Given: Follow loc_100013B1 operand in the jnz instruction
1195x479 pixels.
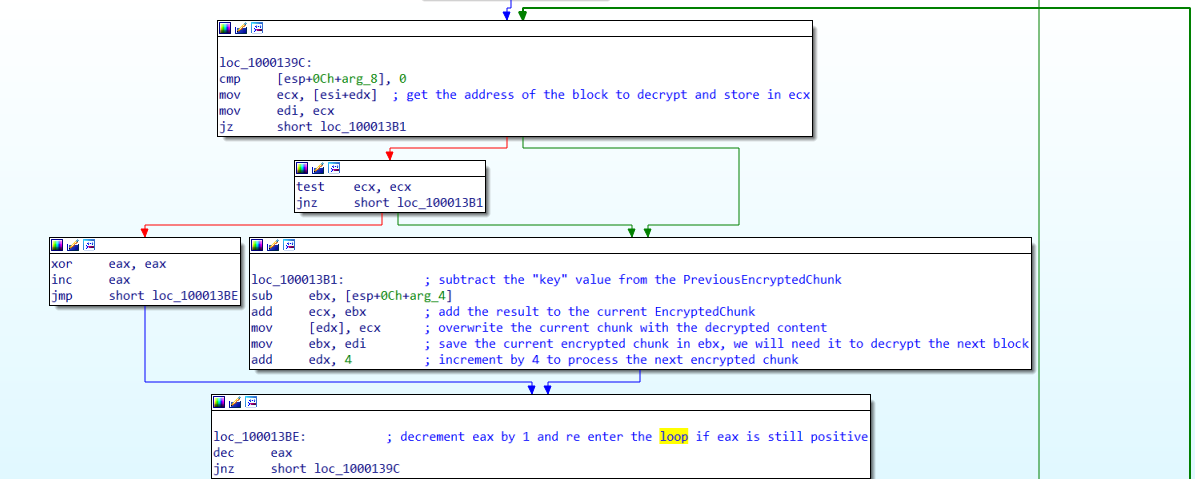Looking at the screenshot, I should 438,203.
